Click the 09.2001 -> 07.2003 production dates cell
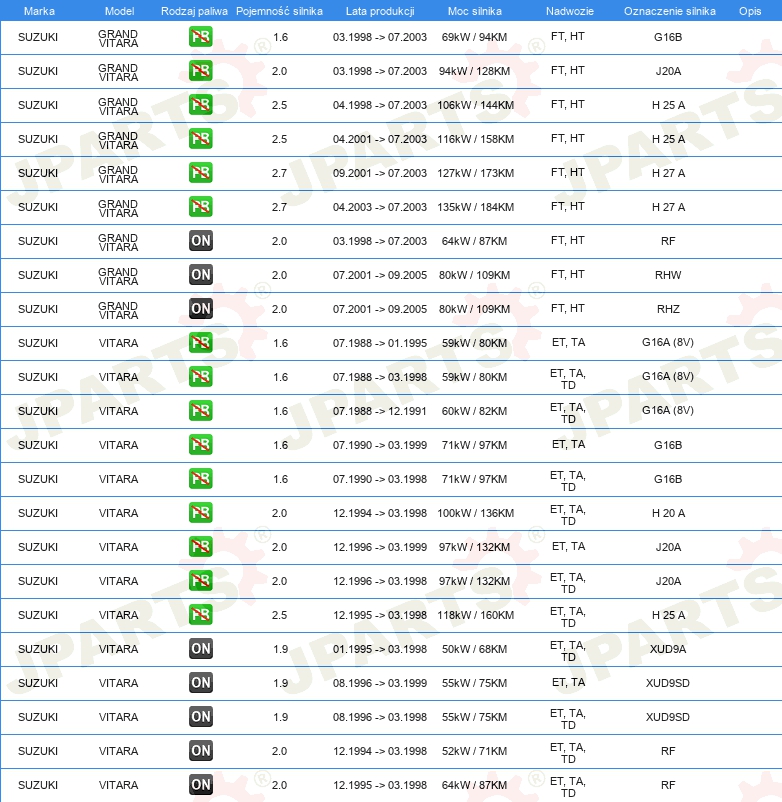Screen dimensions: 782x802 (380, 173)
